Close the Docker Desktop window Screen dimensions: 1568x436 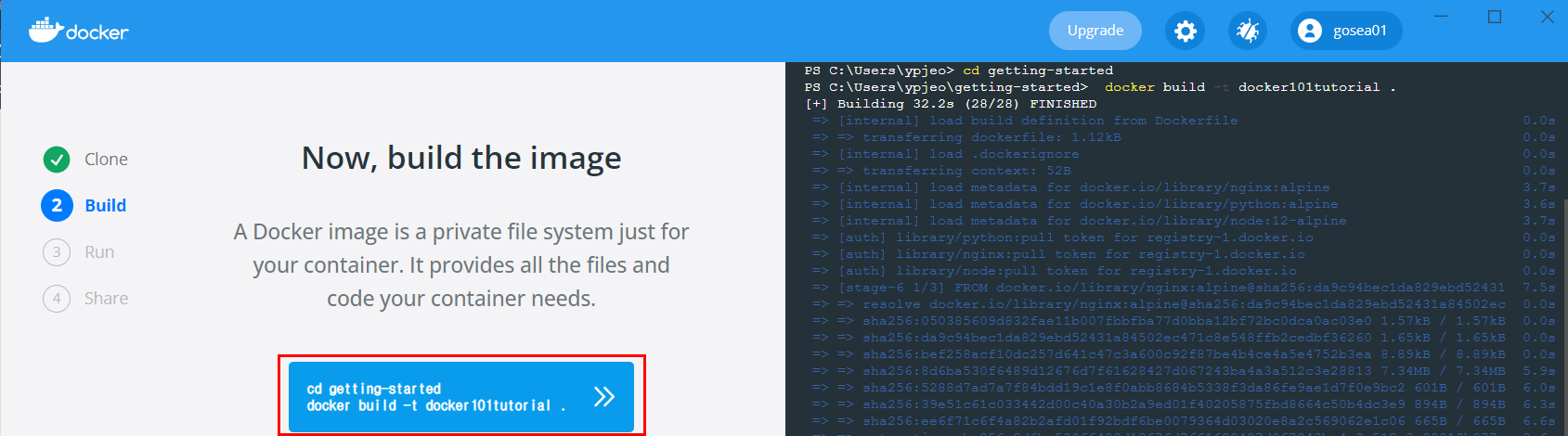[x=1548, y=17]
